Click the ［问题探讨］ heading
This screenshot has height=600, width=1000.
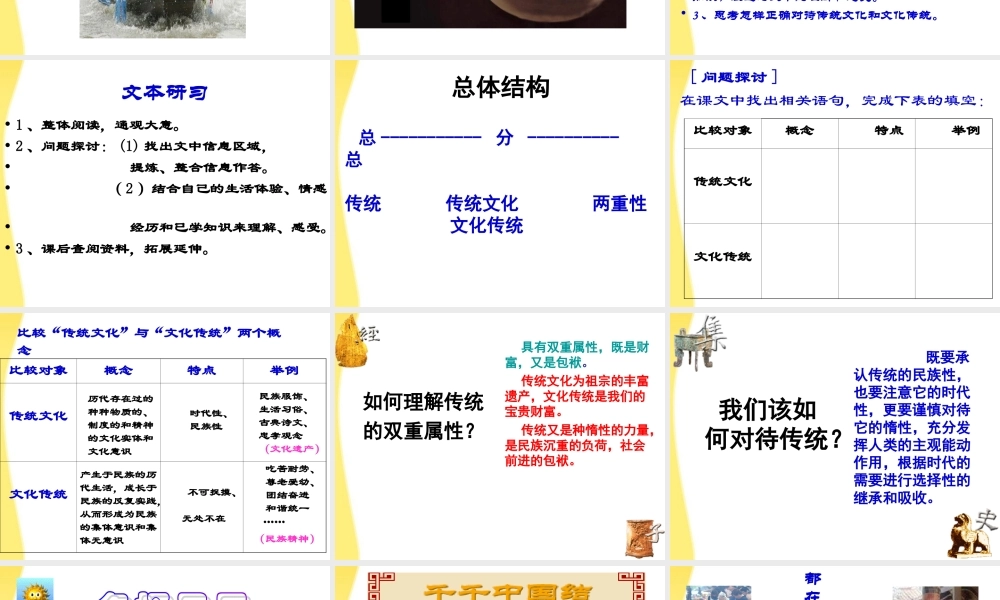tap(734, 77)
